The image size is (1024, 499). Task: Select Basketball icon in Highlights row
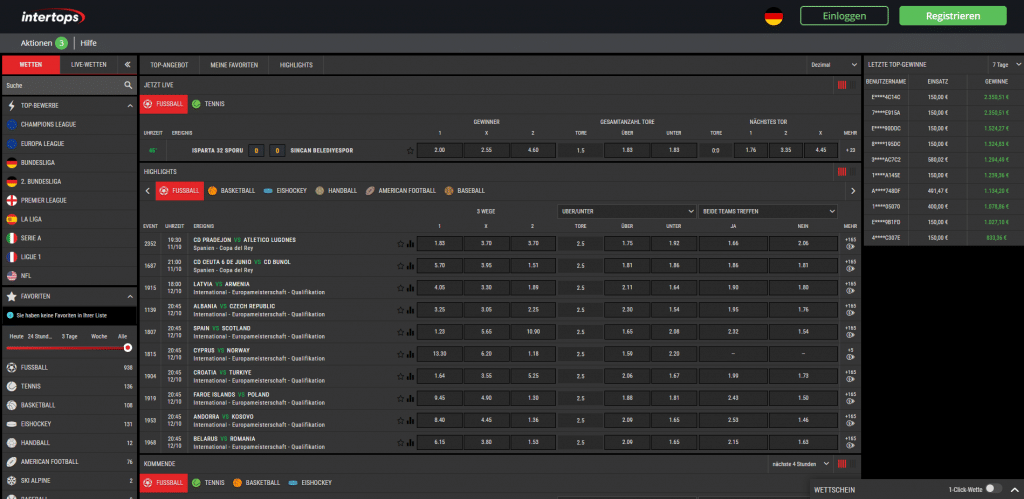tap(232, 191)
